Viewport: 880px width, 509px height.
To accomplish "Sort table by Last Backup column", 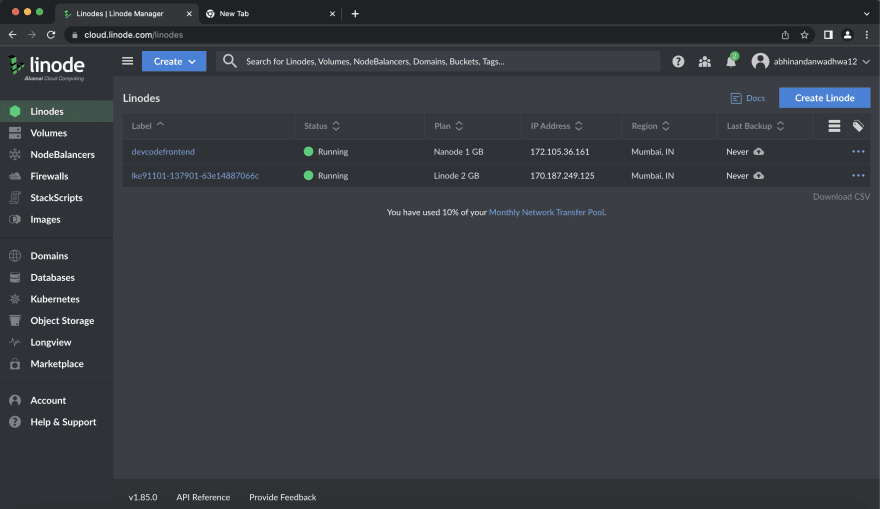I will tap(755, 126).
